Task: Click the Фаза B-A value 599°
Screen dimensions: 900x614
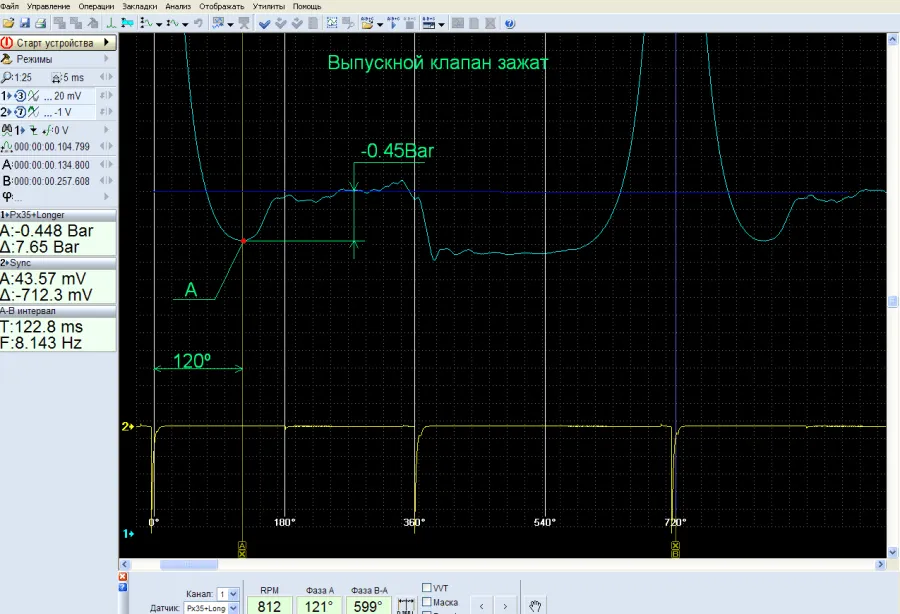Action: point(368,606)
